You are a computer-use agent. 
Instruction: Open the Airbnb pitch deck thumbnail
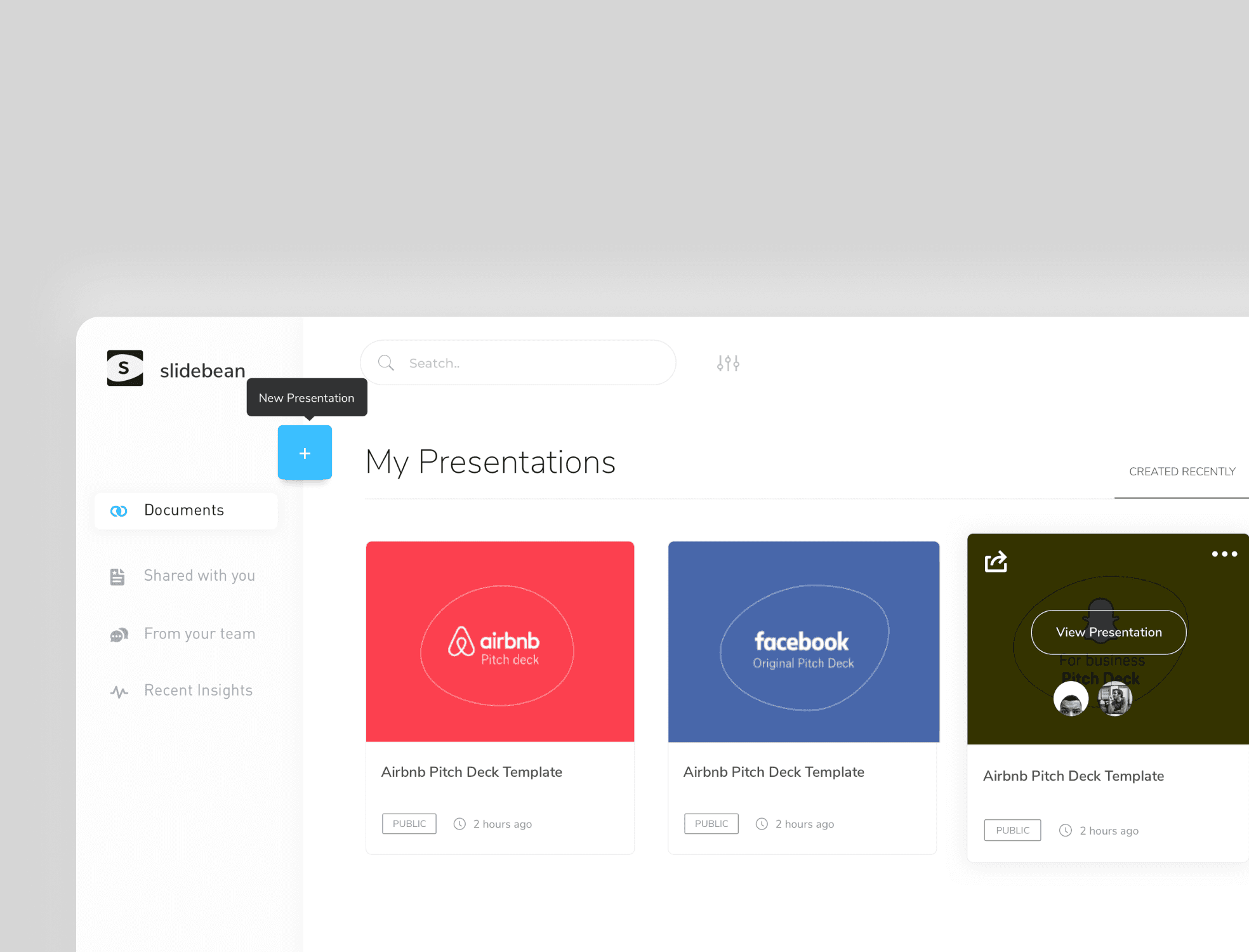(500, 641)
